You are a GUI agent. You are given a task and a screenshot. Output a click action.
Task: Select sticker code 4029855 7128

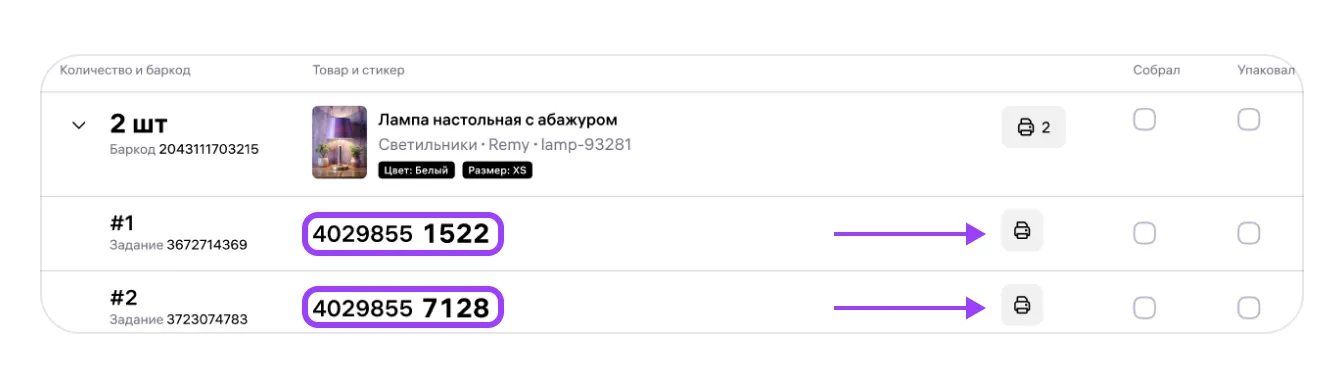point(401,308)
